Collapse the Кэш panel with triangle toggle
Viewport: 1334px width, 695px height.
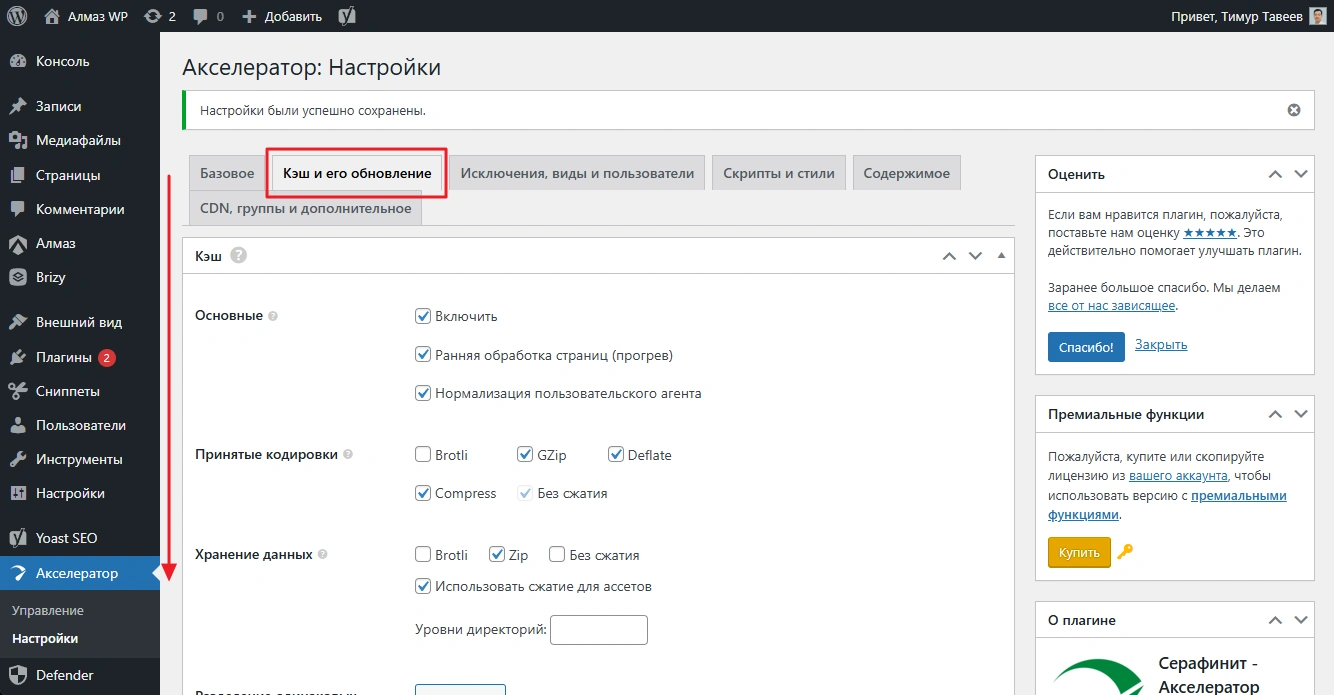[x=1000, y=256]
